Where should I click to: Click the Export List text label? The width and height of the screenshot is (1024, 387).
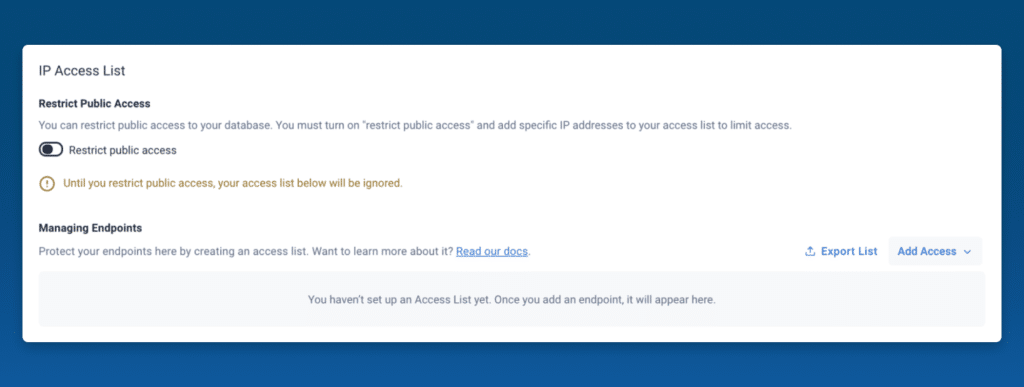[x=849, y=251]
